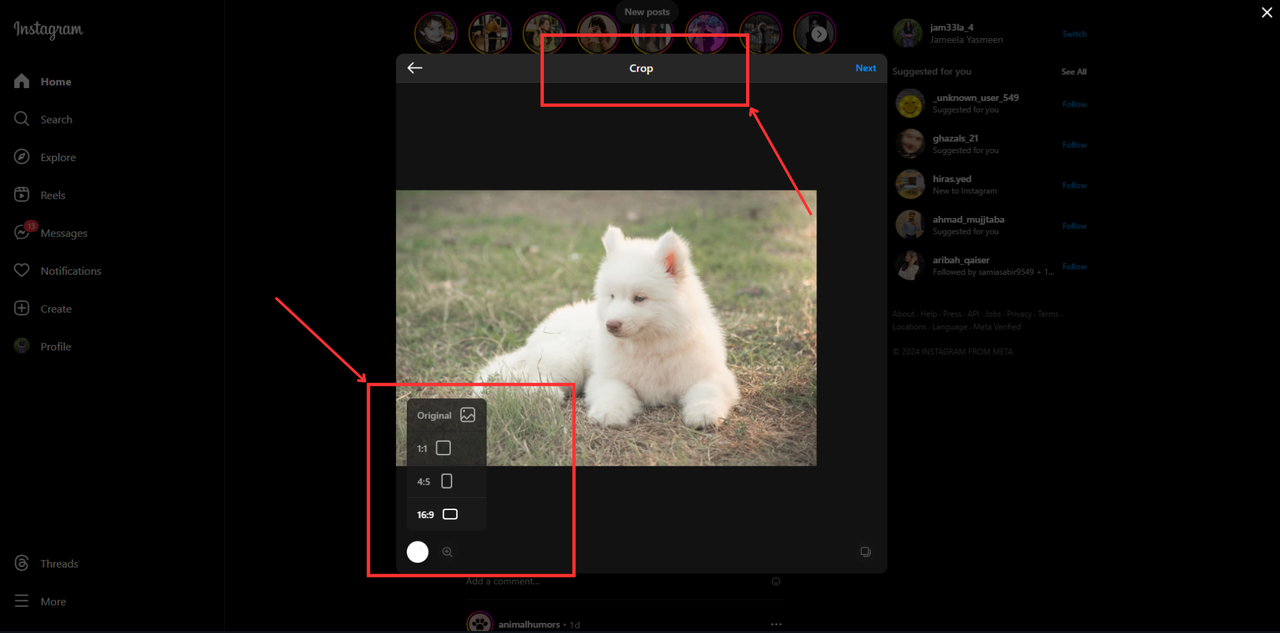Click the About footer link
The height and width of the screenshot is (633, 1280).
click(x=903, y=314)
